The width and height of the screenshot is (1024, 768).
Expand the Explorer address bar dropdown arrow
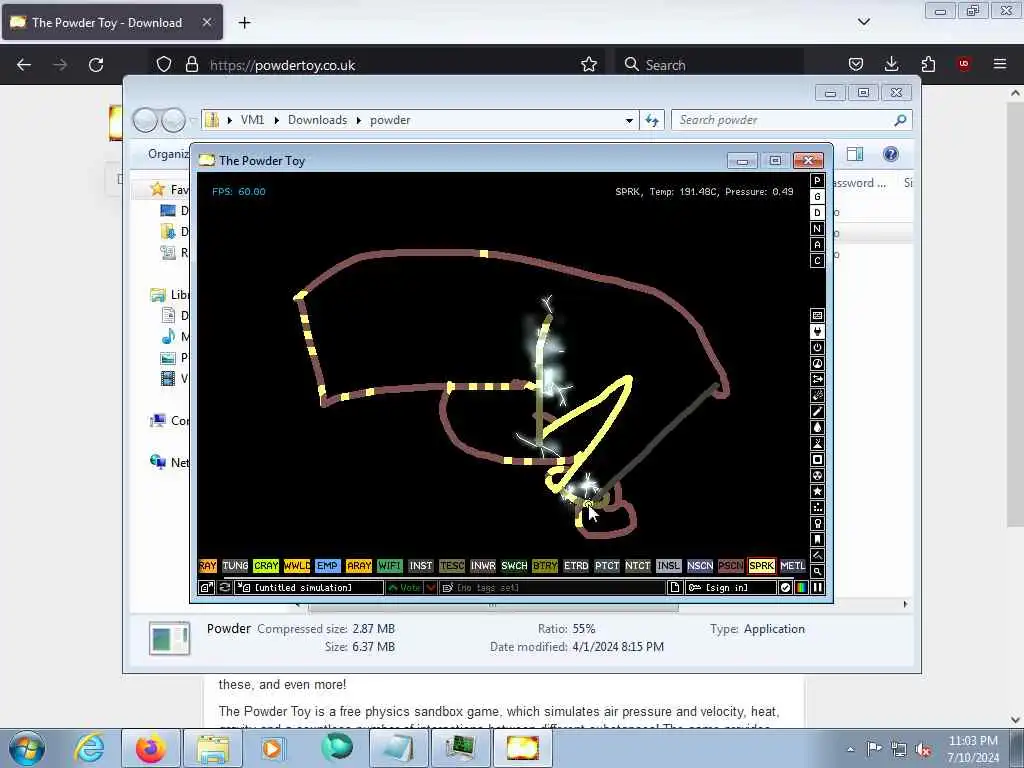[x=629, y=120]
